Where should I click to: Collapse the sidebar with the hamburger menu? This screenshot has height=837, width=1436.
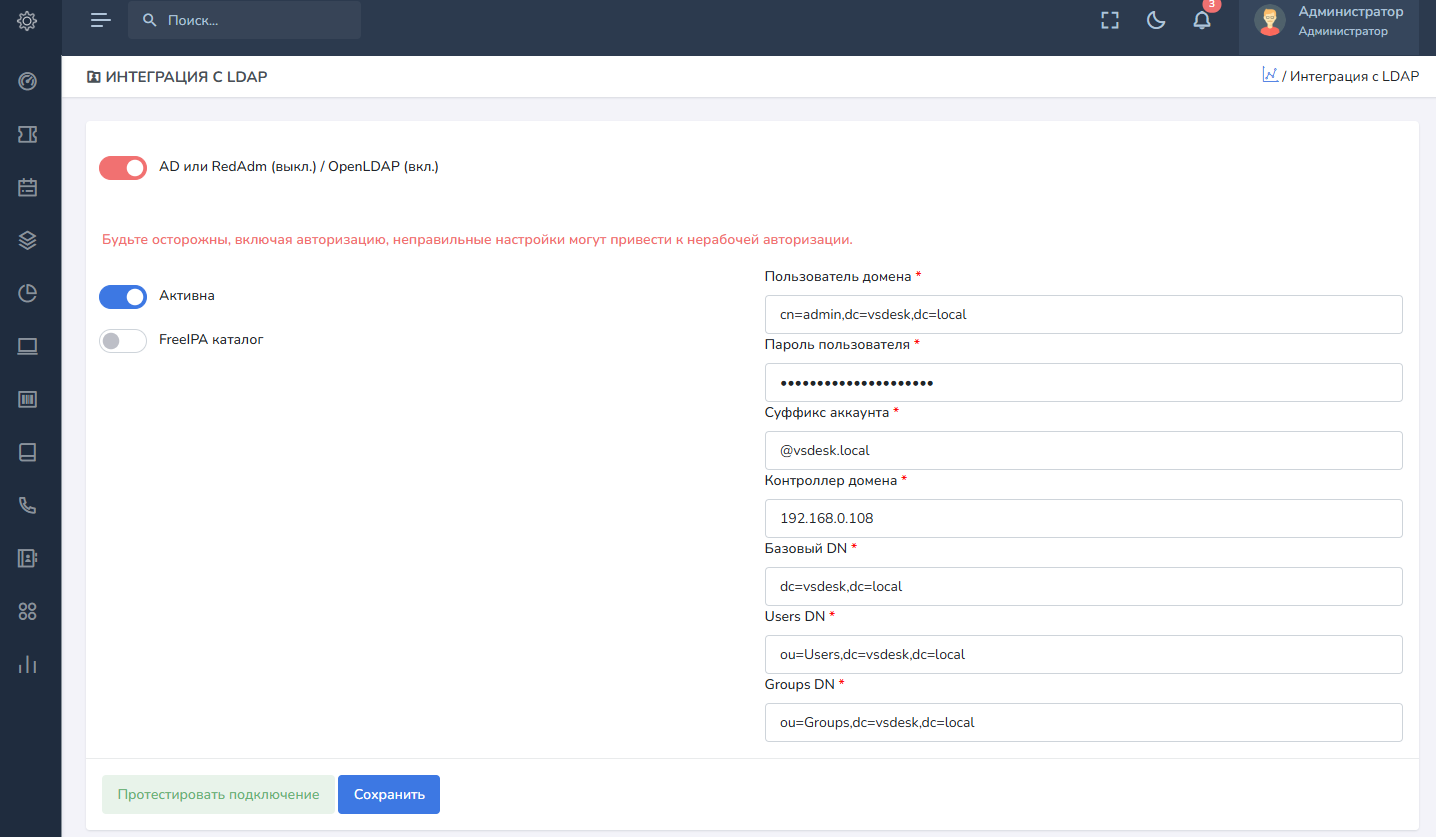point(100,20)
